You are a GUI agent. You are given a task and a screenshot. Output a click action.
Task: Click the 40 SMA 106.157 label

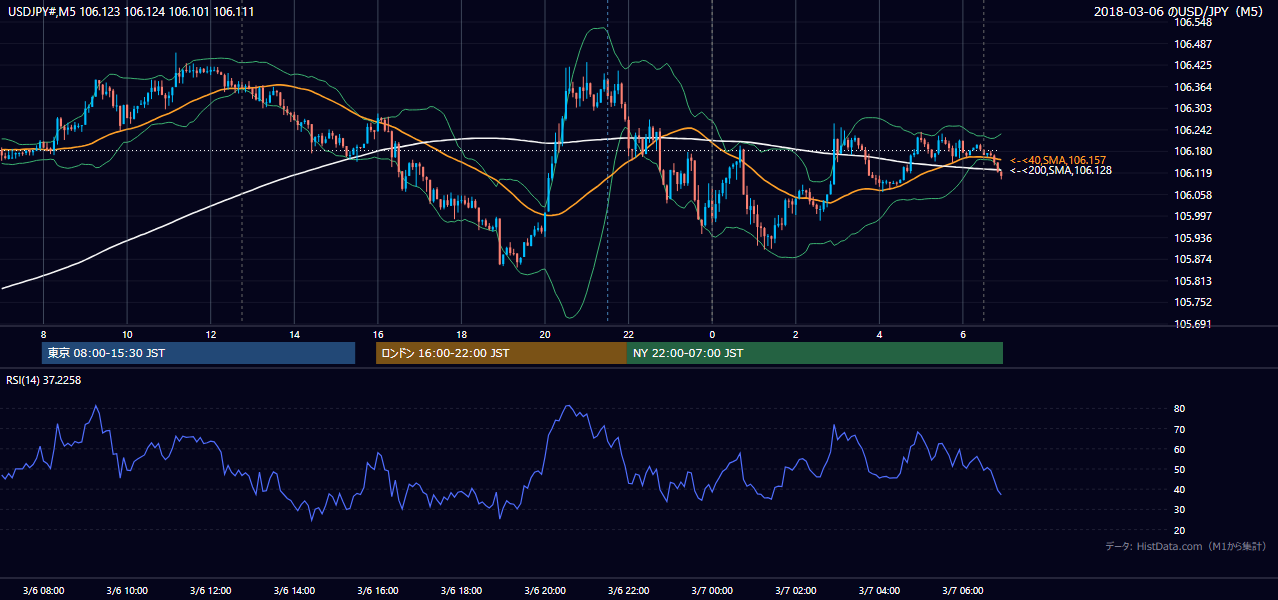click(1058, 160)
